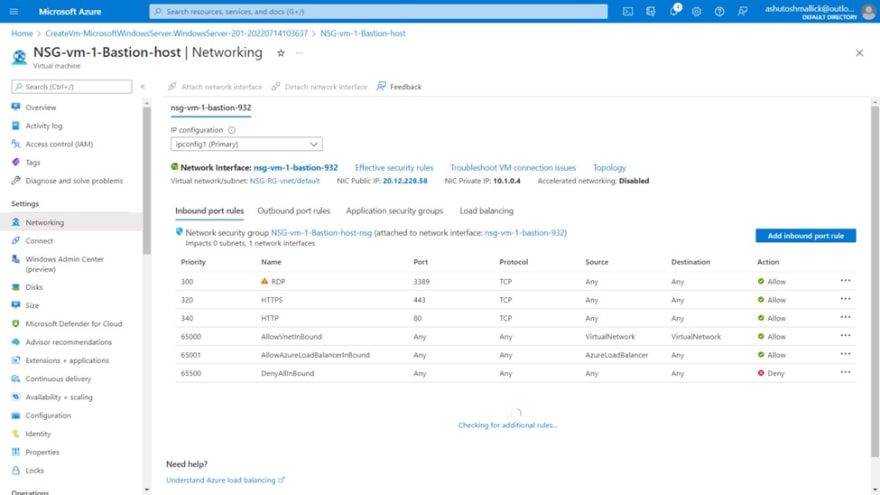Viewport: 880px width, 495px height.
Task: Open Windows Admin Center (preview)
Action: tap(64, 264)
